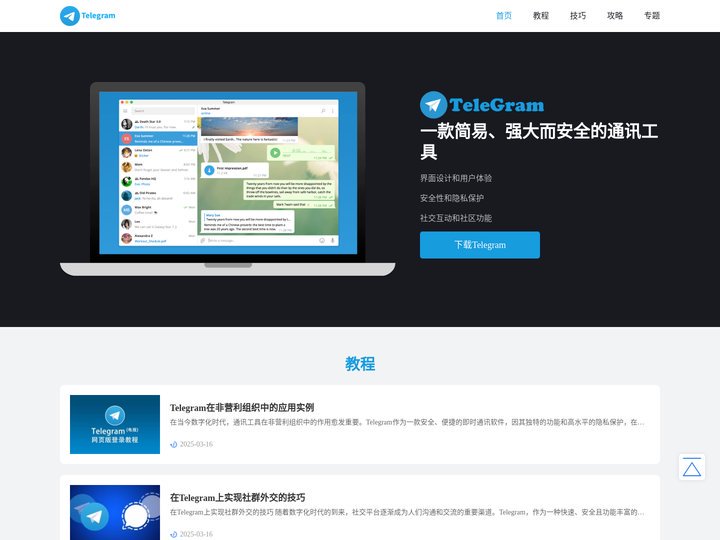The image size is (720, 540).
Task: Click the laptop screenshot image in hero
Action: pyautogui.click(x=228, y=179)
